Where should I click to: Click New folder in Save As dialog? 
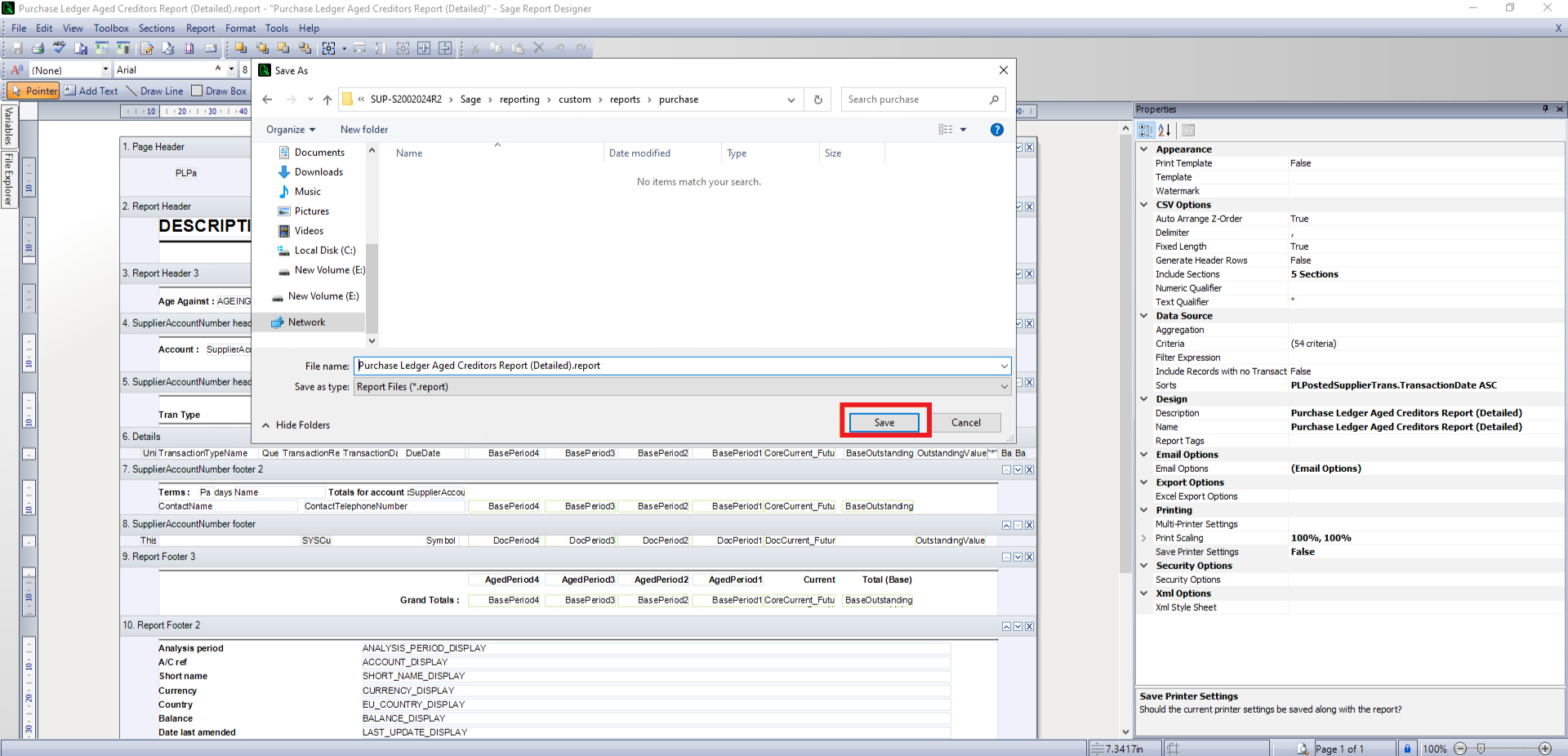pos(364,129)
